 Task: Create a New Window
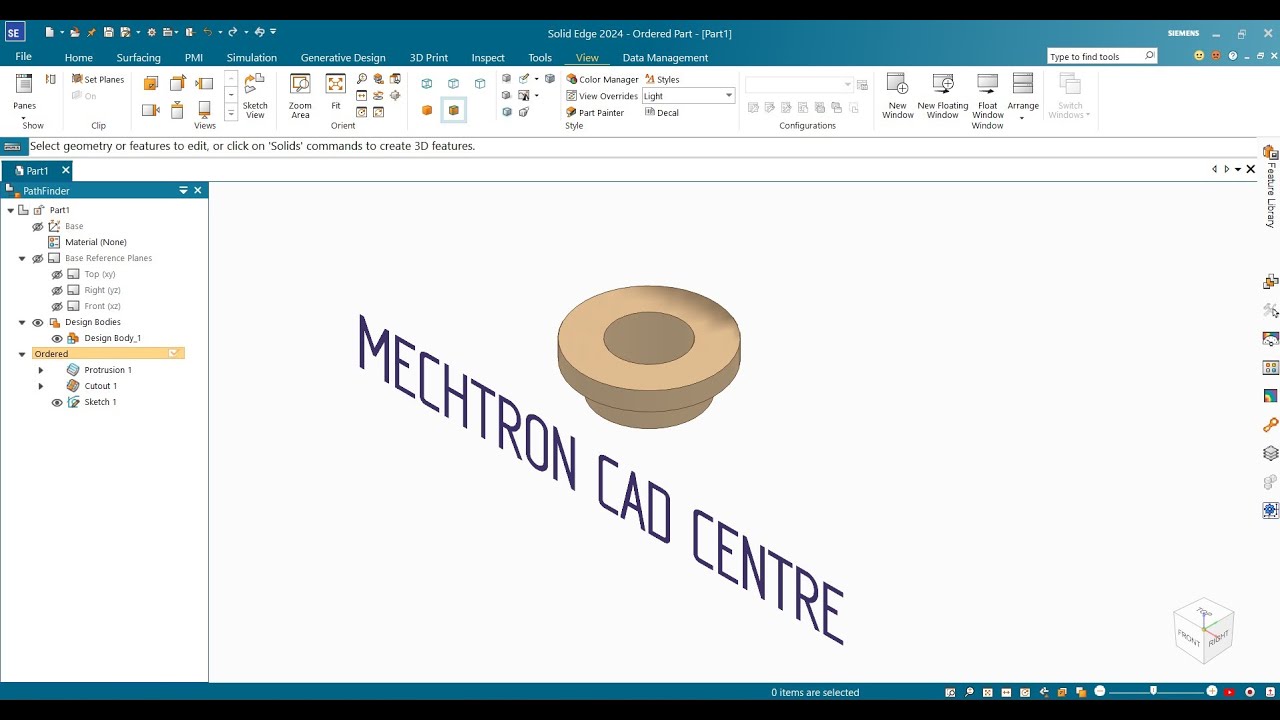[x=898, y=96]
